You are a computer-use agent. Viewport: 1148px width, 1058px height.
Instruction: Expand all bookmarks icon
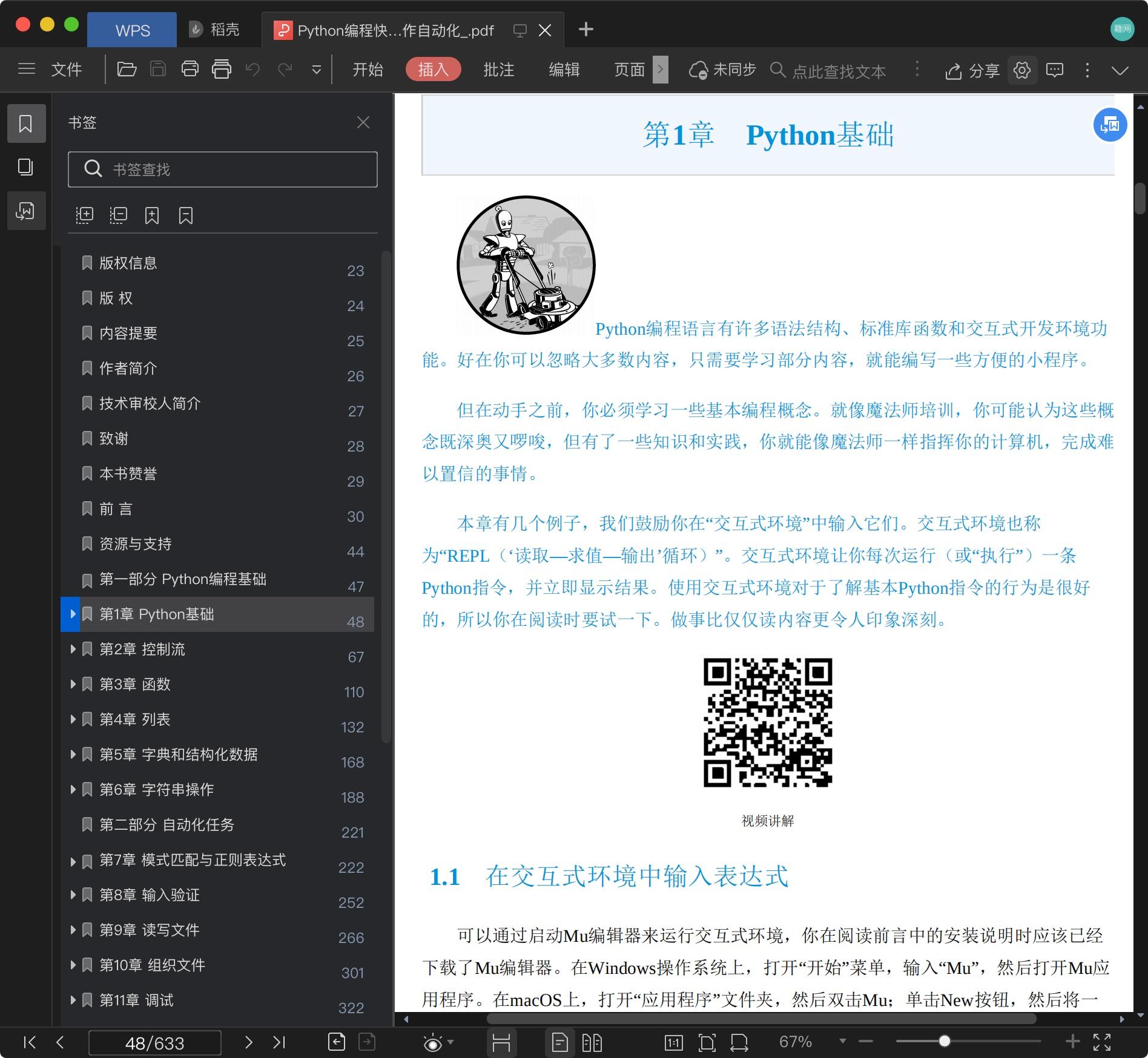[84, 215]
